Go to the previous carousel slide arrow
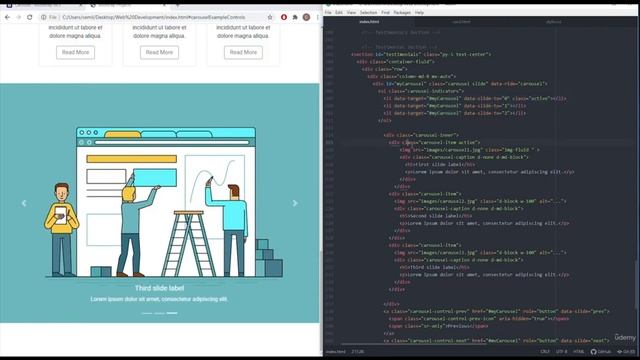The width and height of the screenshot is (640, 360). pos(24,203)
